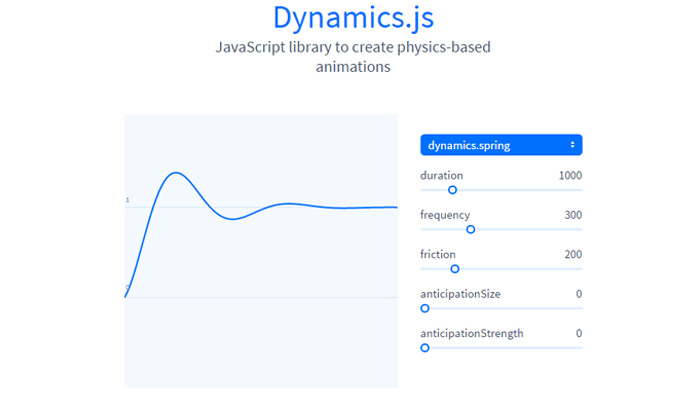The height and width of the screenshot is (400, 700).
Task: Click the graph axis label 1
Action: (x=128, y=200)
